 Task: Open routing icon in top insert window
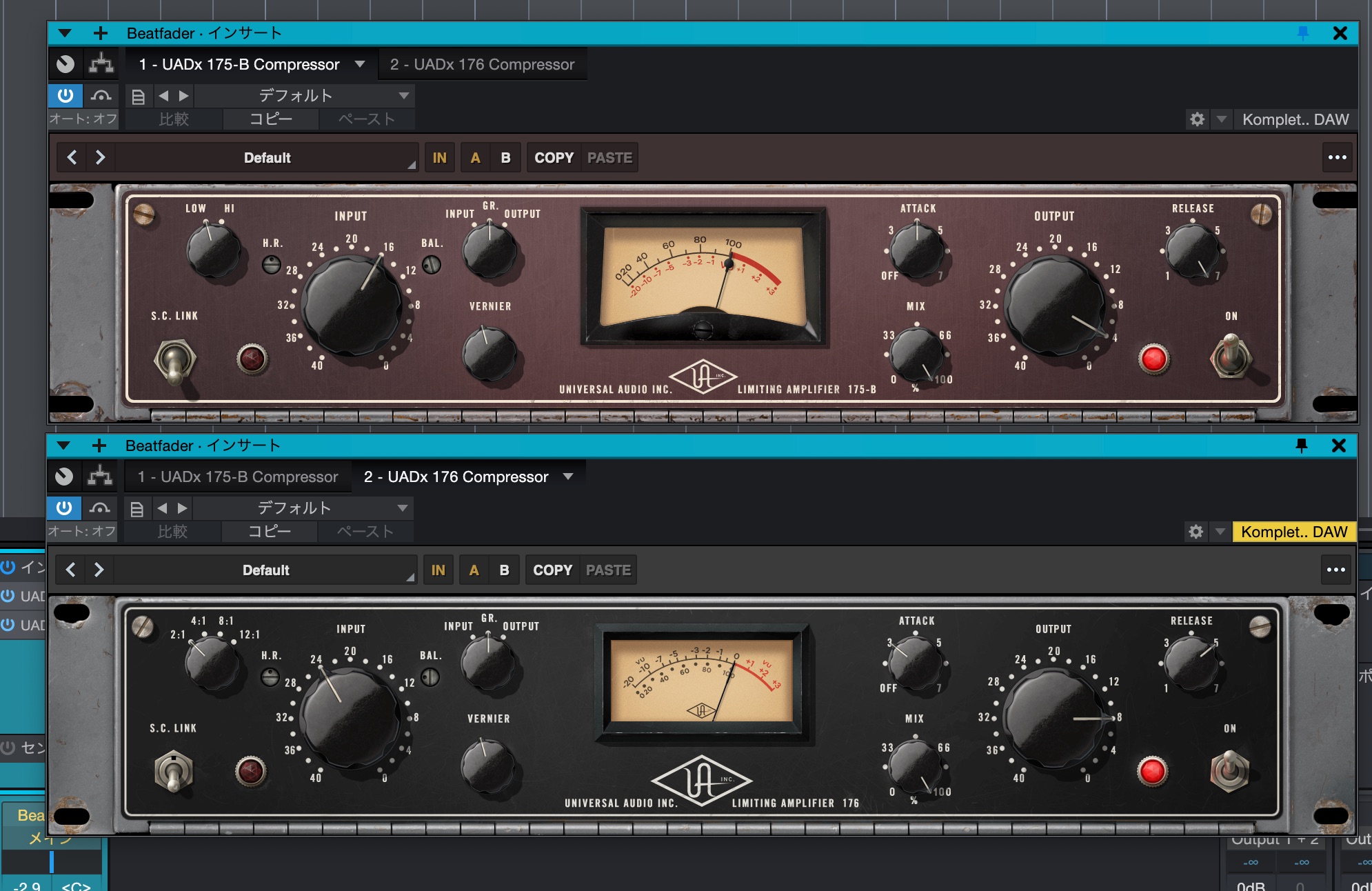point(101,64)
